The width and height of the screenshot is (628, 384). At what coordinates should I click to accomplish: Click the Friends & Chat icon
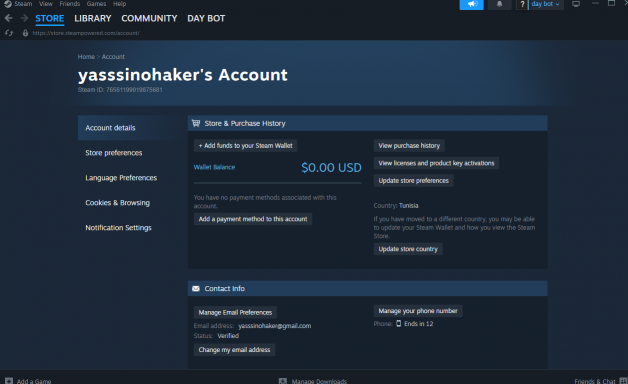click(623, 381)
